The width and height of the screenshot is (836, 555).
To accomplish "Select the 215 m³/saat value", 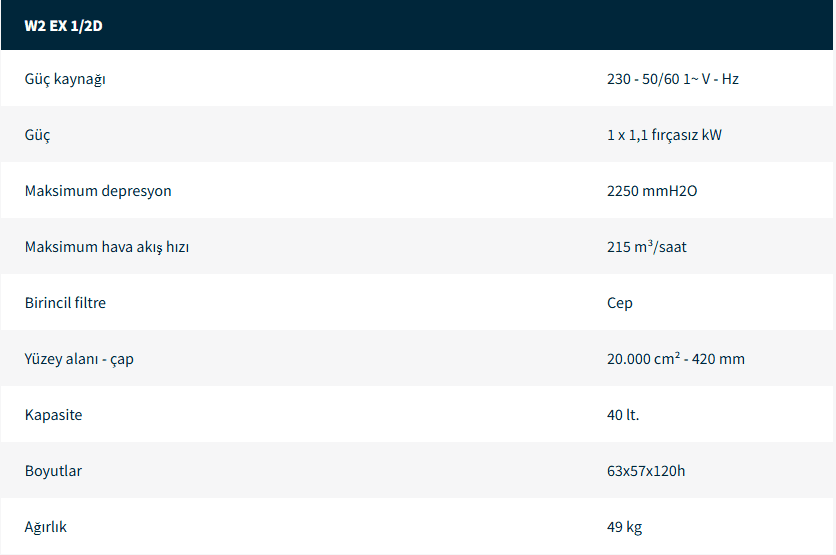I will 647,247.
